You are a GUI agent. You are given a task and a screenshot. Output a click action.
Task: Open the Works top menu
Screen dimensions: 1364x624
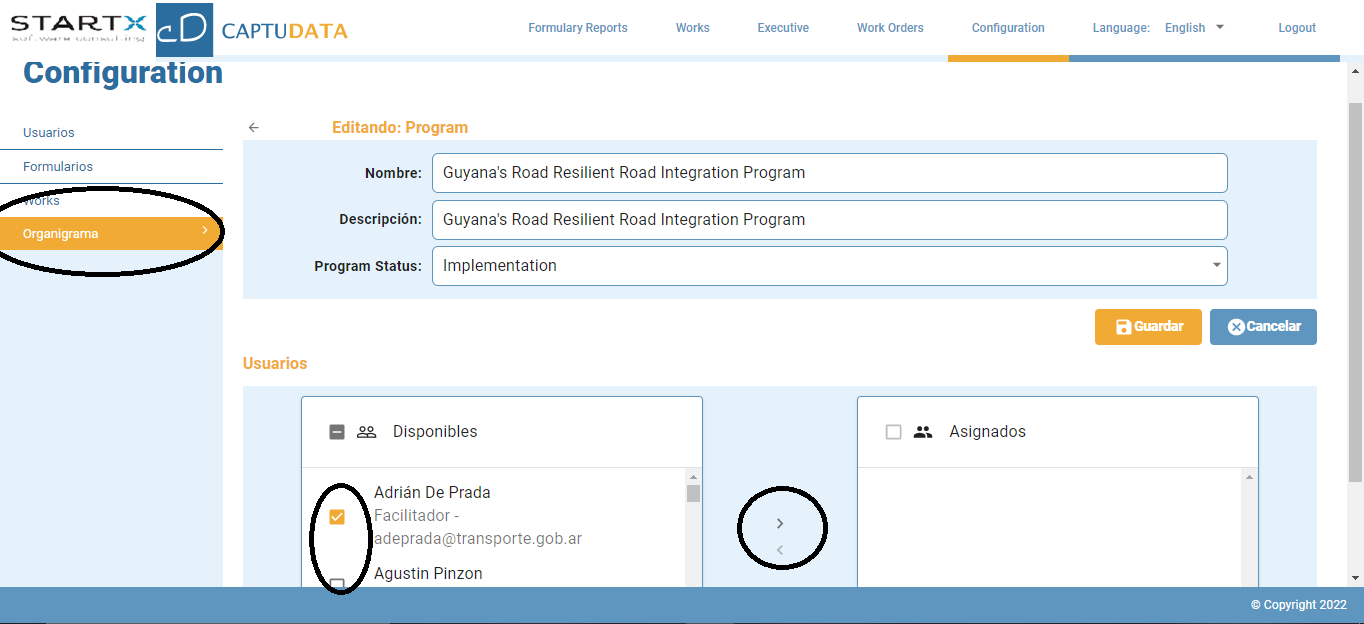692,28
